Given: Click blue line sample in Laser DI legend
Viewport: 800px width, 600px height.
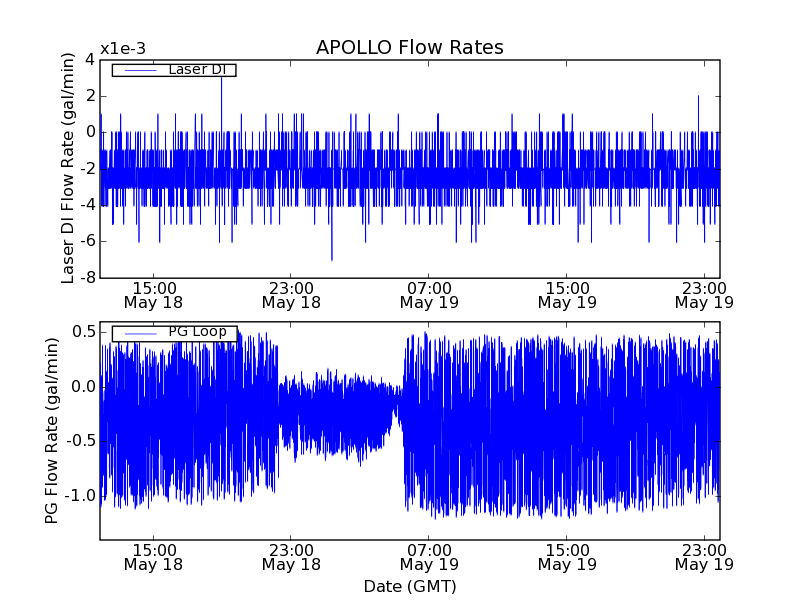Looking at the screenshot, I should click(139, 70).
